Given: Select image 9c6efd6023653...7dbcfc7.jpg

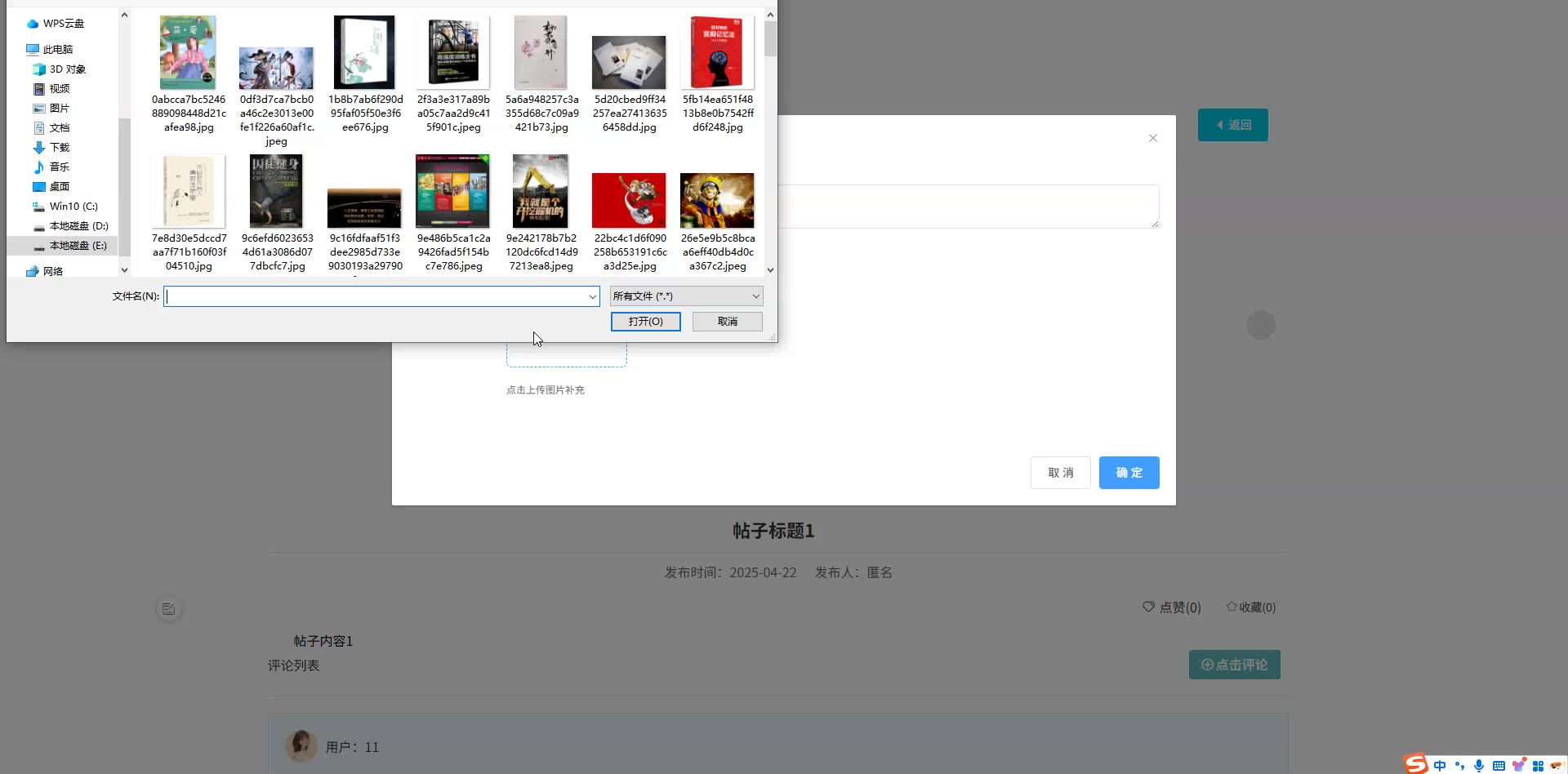Looking at the screenshot, I should tap(277, 213).
